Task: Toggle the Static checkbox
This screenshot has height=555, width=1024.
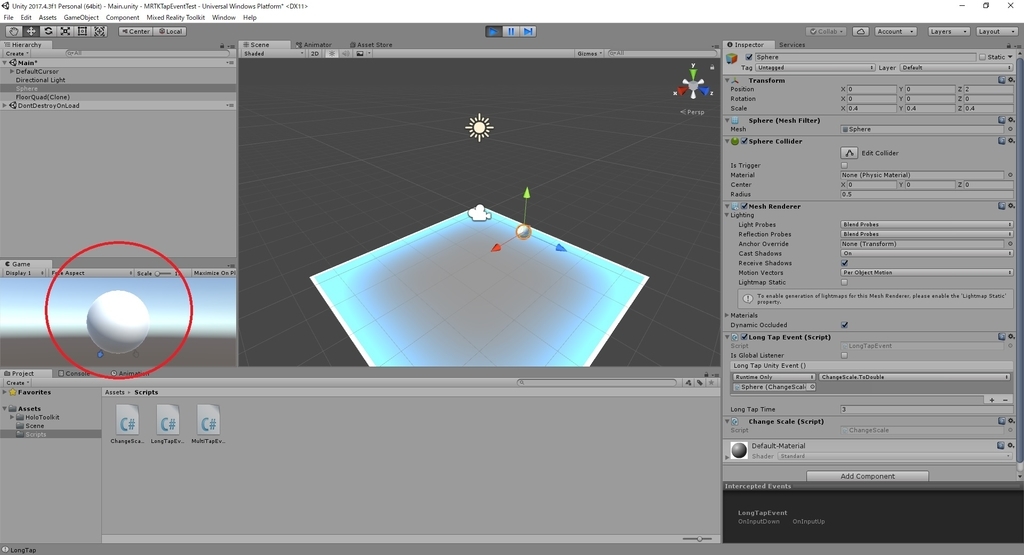Action: [x=982, y=57]
